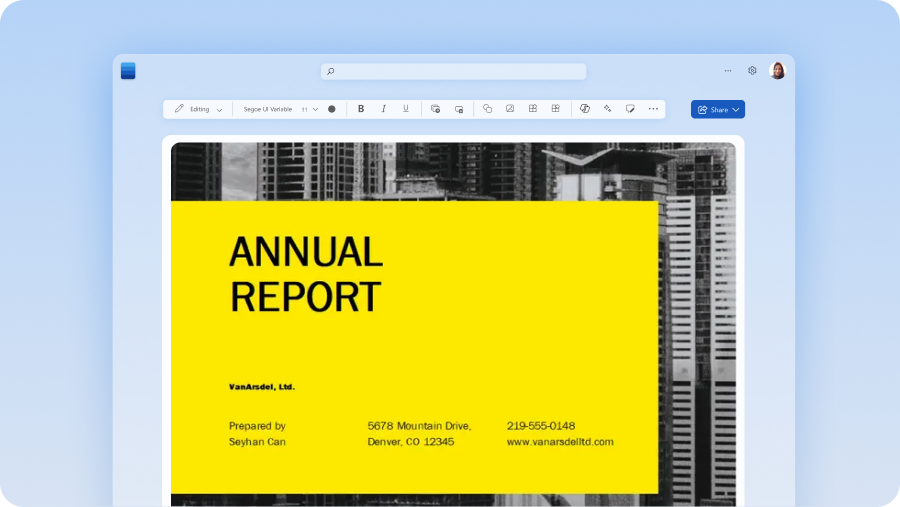
Task: Click the VanArsdel, Ltd. company name
Action: pos(262,387)
